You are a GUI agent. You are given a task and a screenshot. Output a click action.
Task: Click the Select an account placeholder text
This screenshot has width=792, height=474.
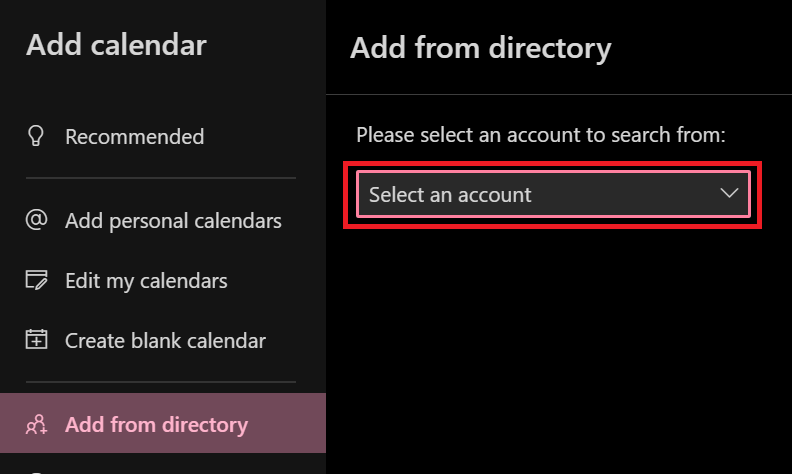point(450,195)
